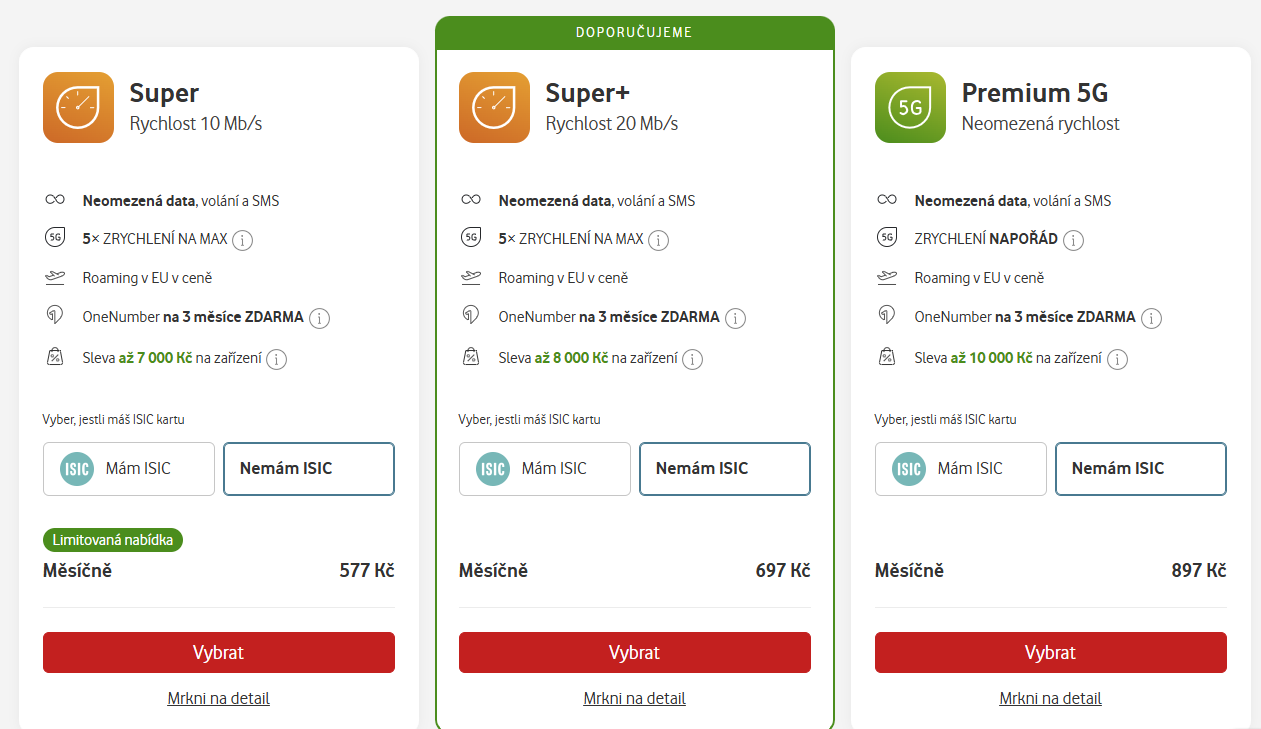Image resolution: width=1261 pixels, height=729 pixels.
Task: Select Mám ISIC for Premium 5G plan
Action: (961, 469)
